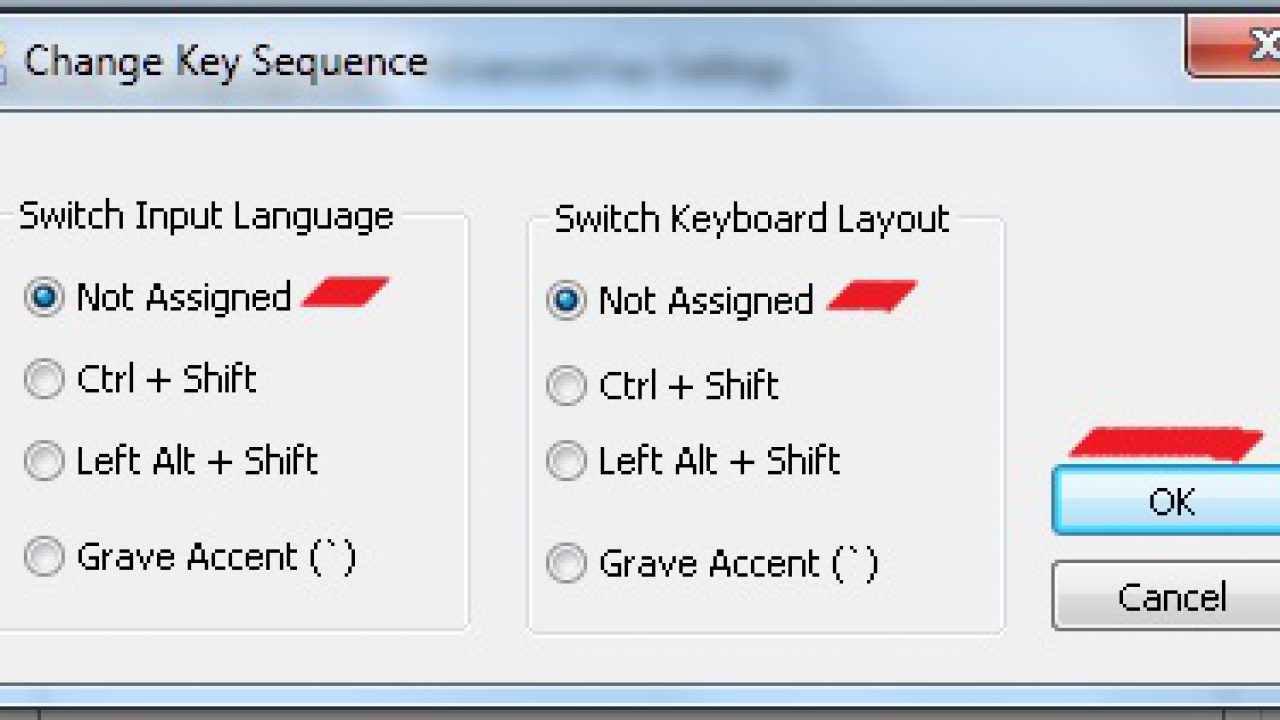The height and width of the screenshot is (720, 1280).
Task: Pick Grave Accent radio under Switch Input Language
Action: [44, 556]
